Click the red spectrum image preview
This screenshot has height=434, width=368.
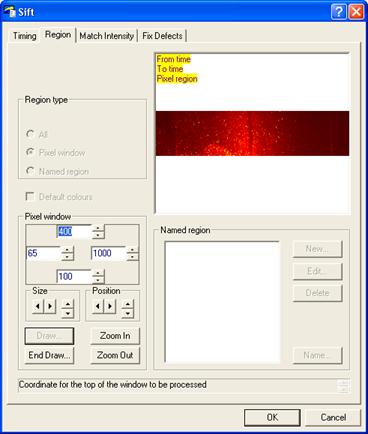tap(252, 133)
